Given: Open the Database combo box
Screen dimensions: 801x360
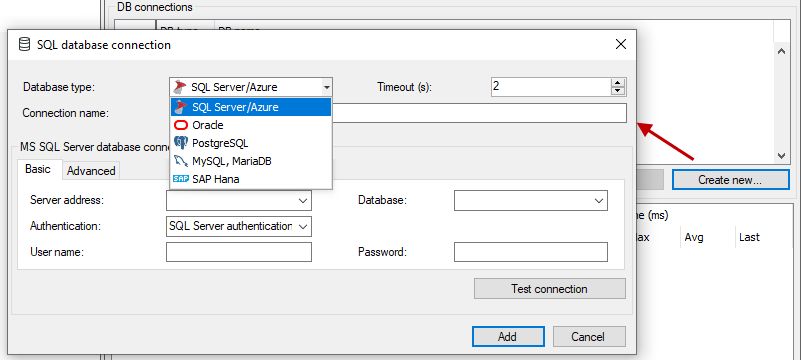Looking at the screenshot, I should (x=599, y=201).
